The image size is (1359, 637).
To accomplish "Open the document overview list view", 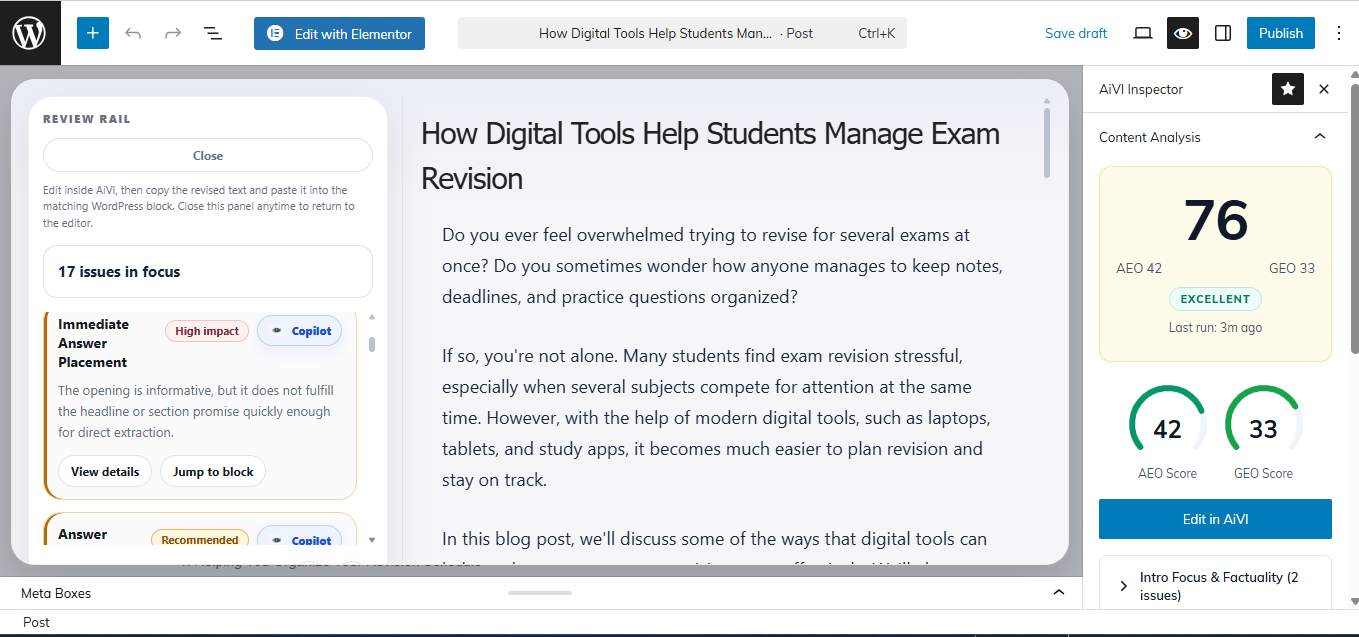I will click(x=213, y=33).
